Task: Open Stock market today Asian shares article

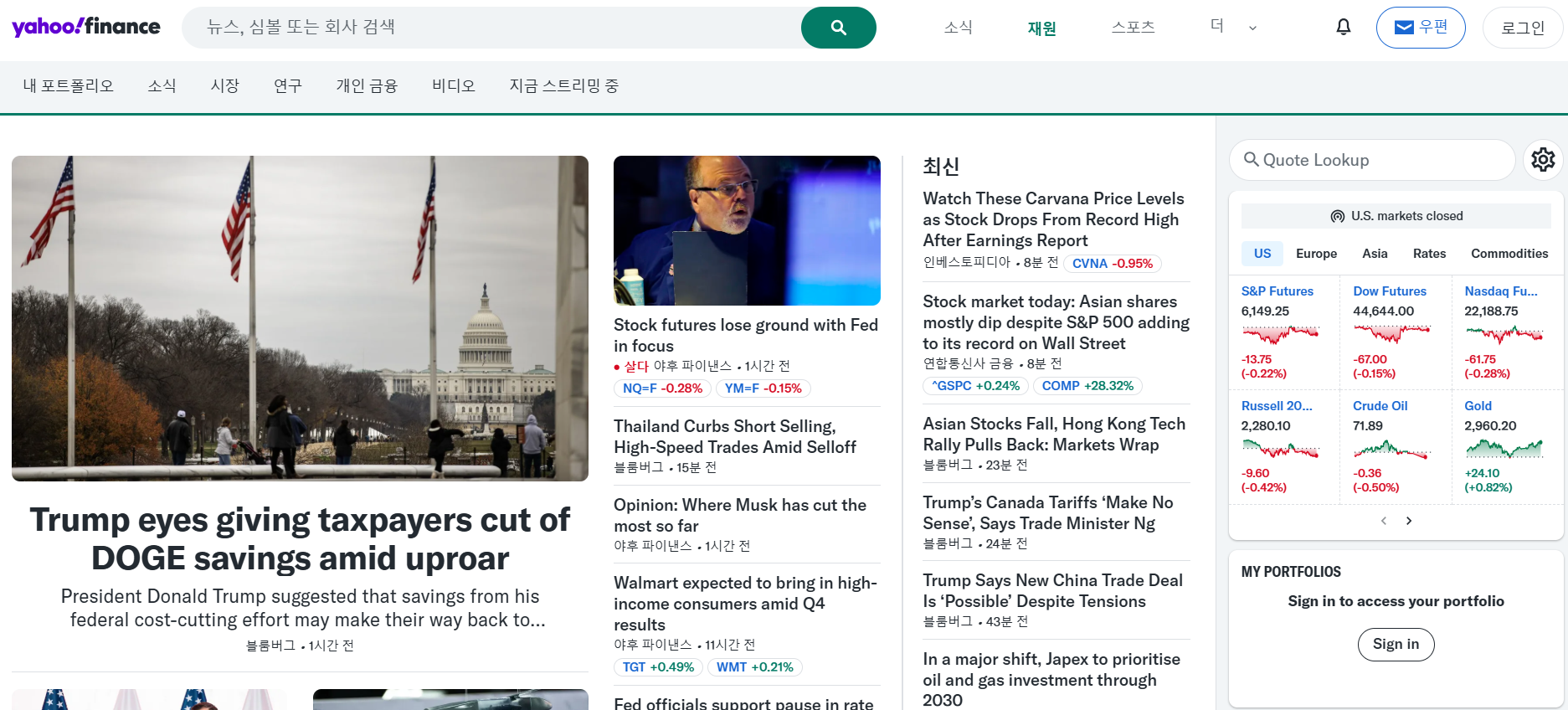Action: [1056, 322]
